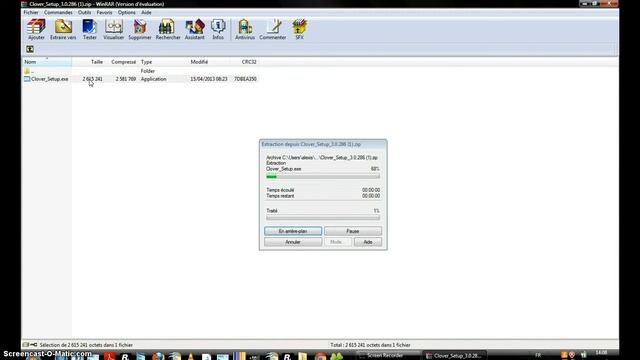Click the Folder type cell

[148, 71]
